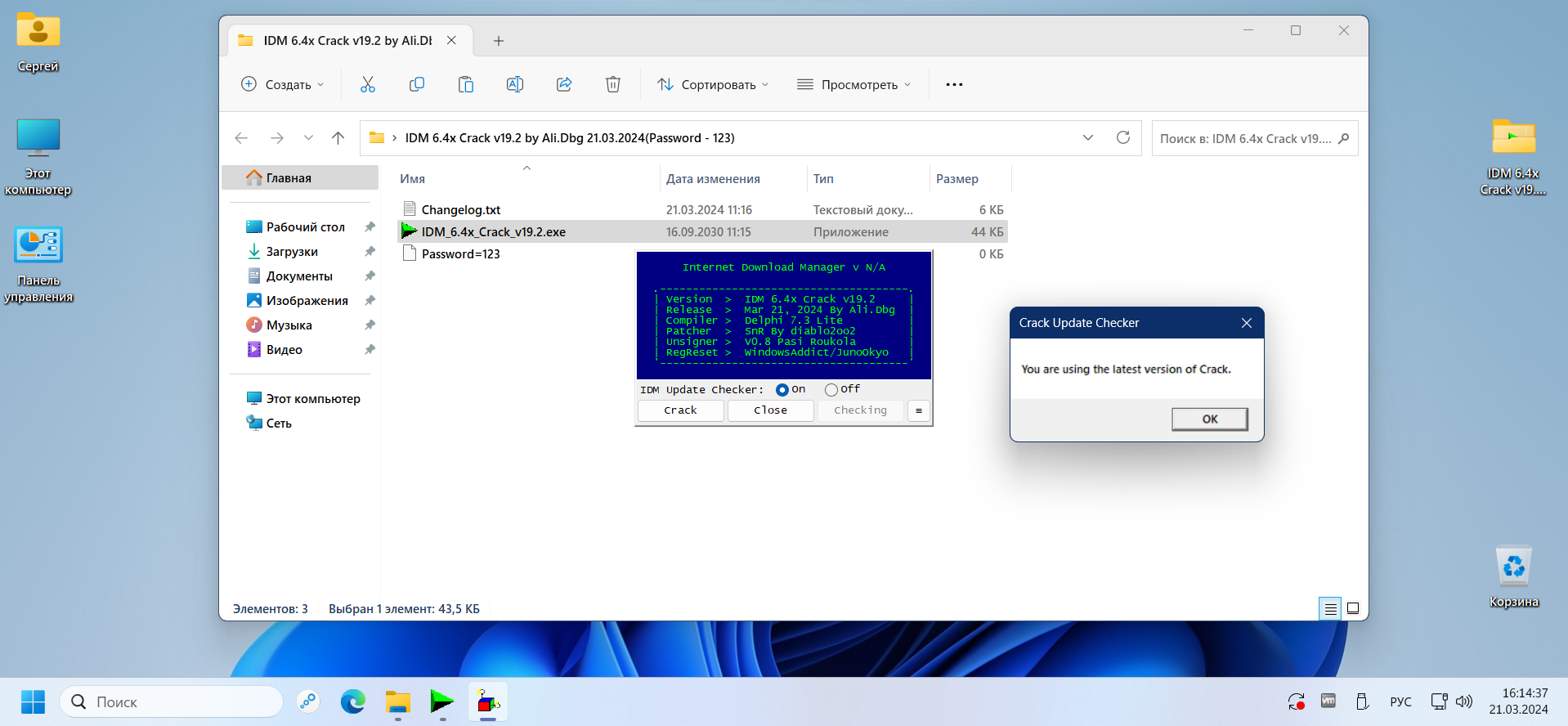Image resolution: width=1568 pixels, height=726 pixels.
Task: Open Этот компьютер desktop icon
Action: pyautogui.click(x=38, y=158)
